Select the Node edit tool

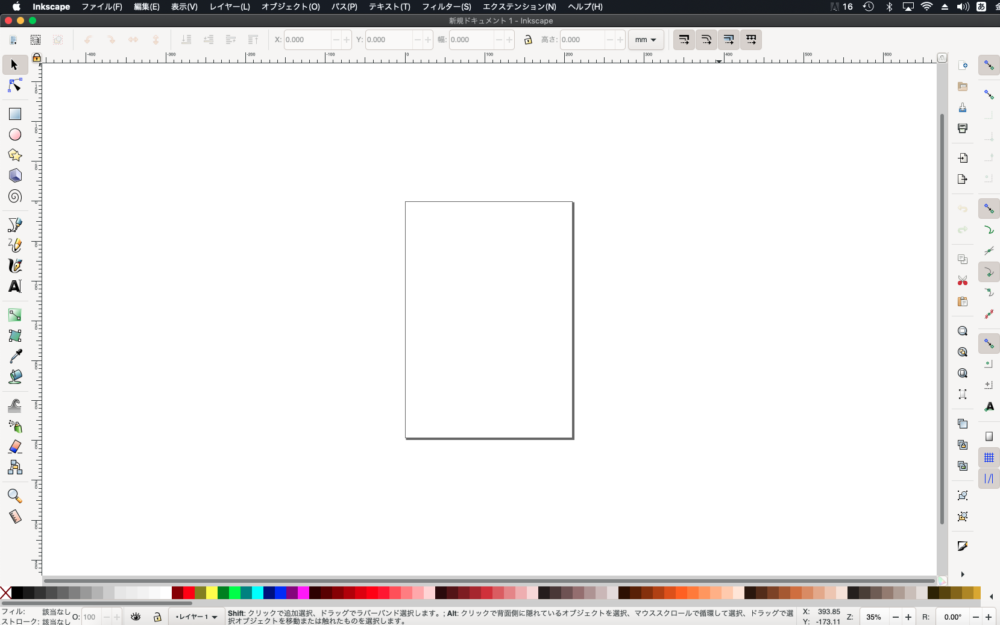(x=15, y=86)
